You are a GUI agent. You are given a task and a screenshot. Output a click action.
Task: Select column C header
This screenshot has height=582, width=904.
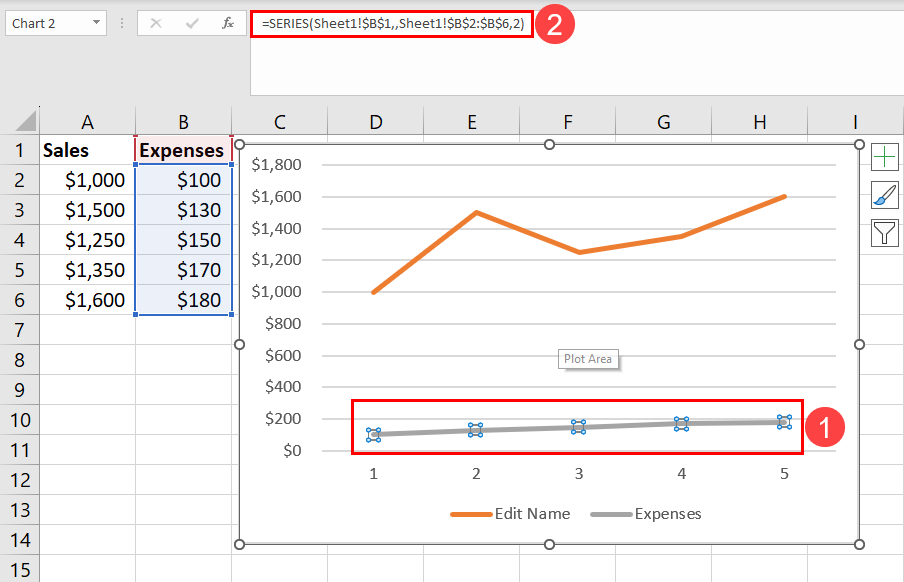pyautogui.click(x=280, y=122)
